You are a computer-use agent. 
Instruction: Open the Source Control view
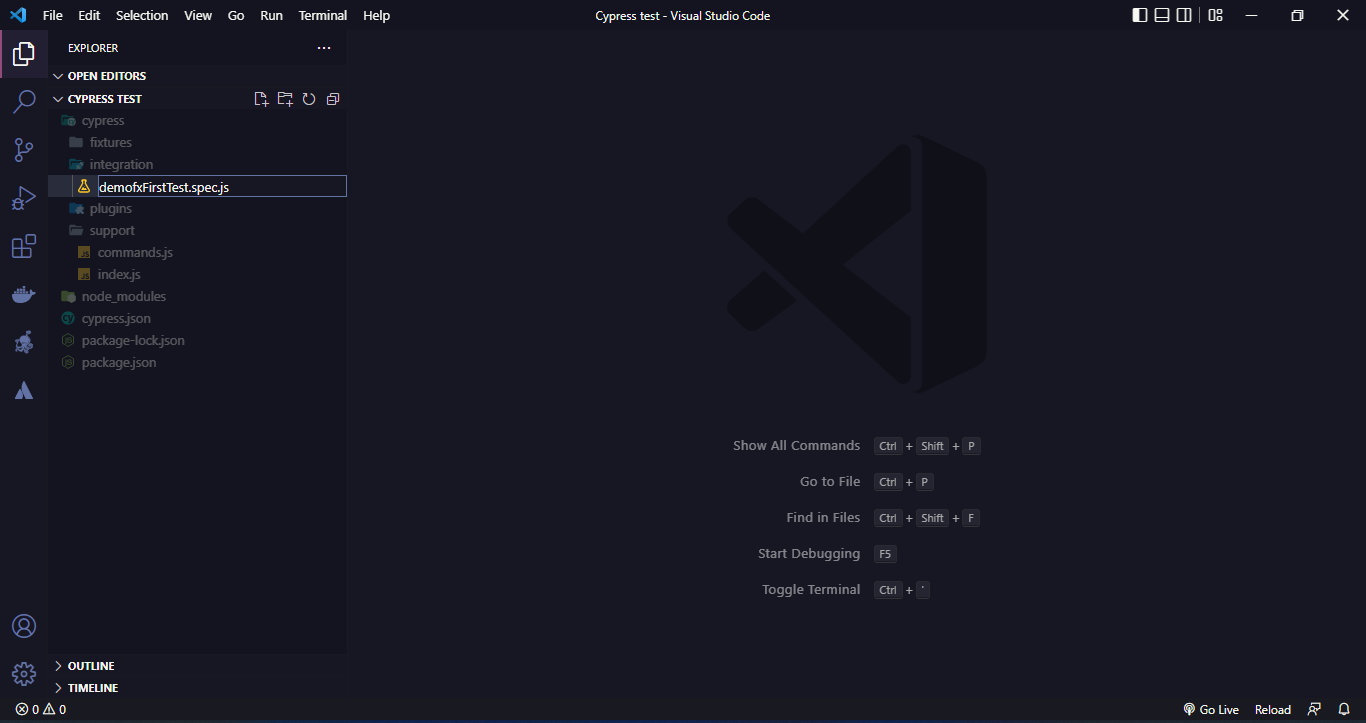click(x=24, y=150)
